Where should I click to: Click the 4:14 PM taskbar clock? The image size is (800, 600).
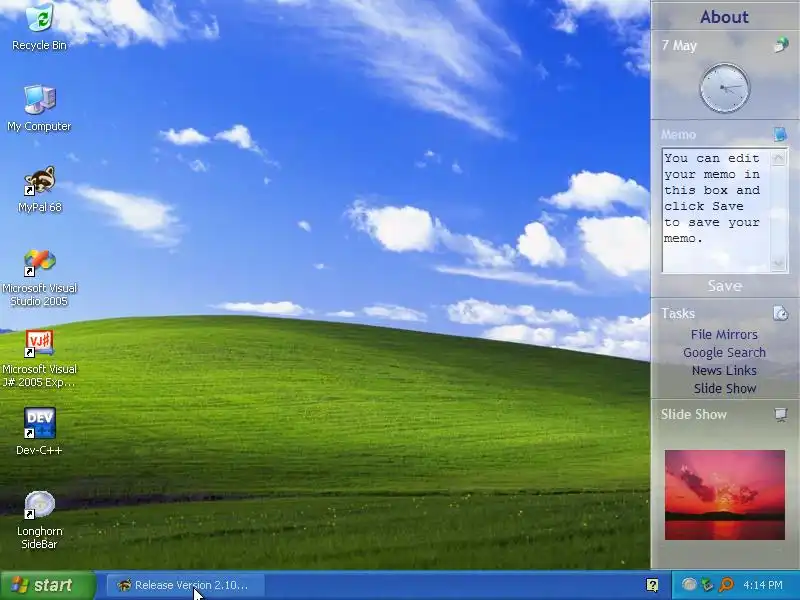(x=763, y=585)
